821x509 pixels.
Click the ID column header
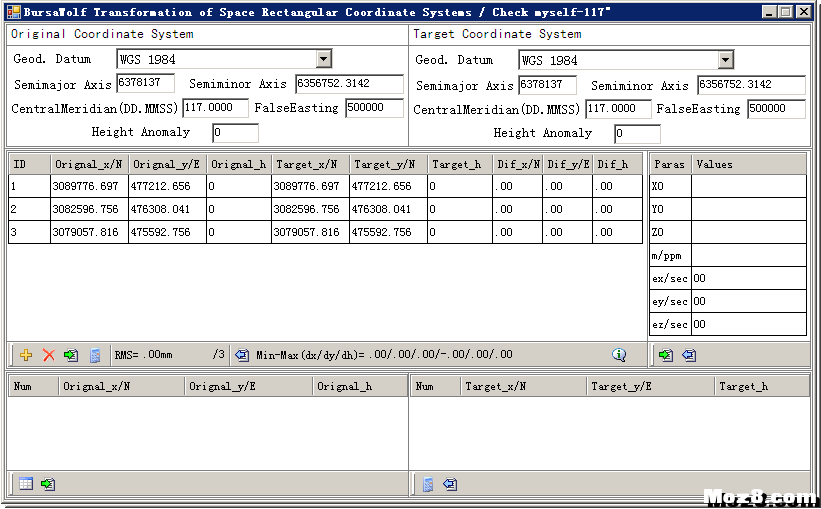click(x=29, y=164)
